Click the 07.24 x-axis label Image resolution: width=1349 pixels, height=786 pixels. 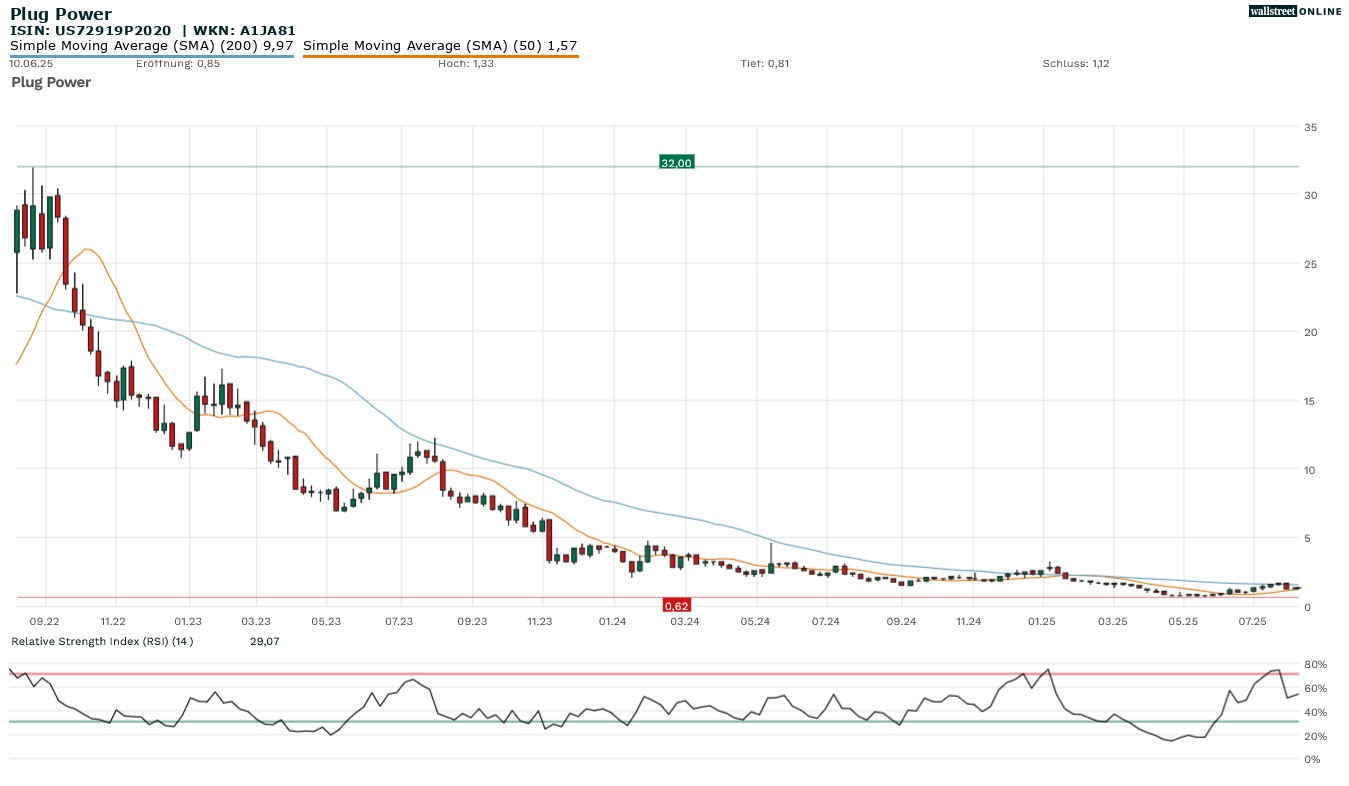tap(825, 621)
